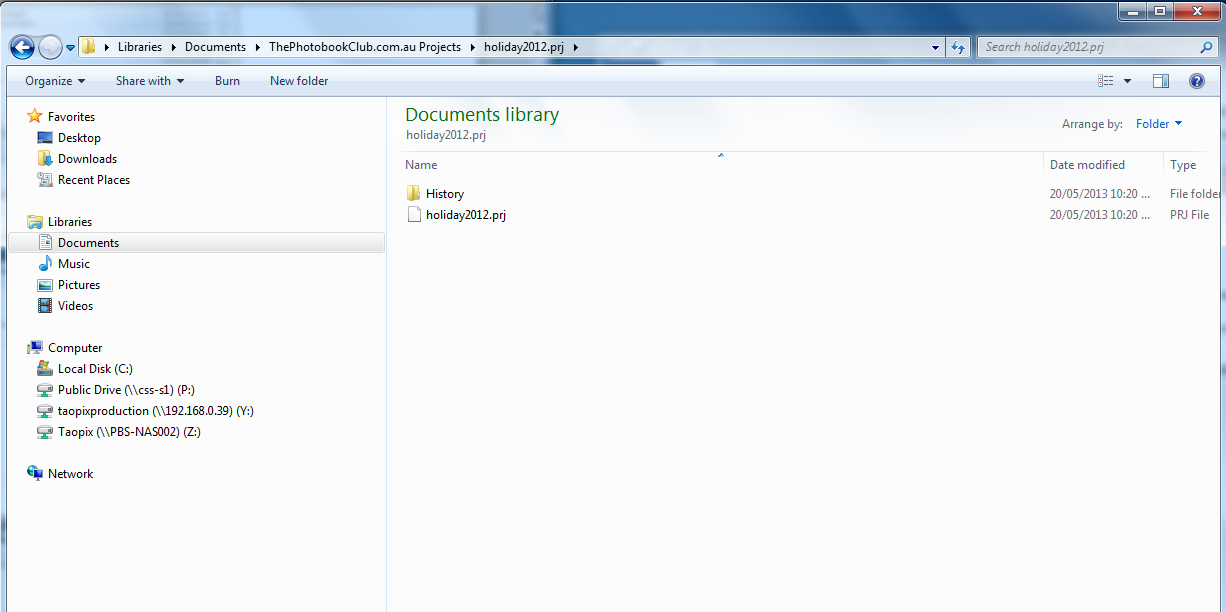Click the Change your view icon
The image size is (1226, 612).
click(1106, 81)
